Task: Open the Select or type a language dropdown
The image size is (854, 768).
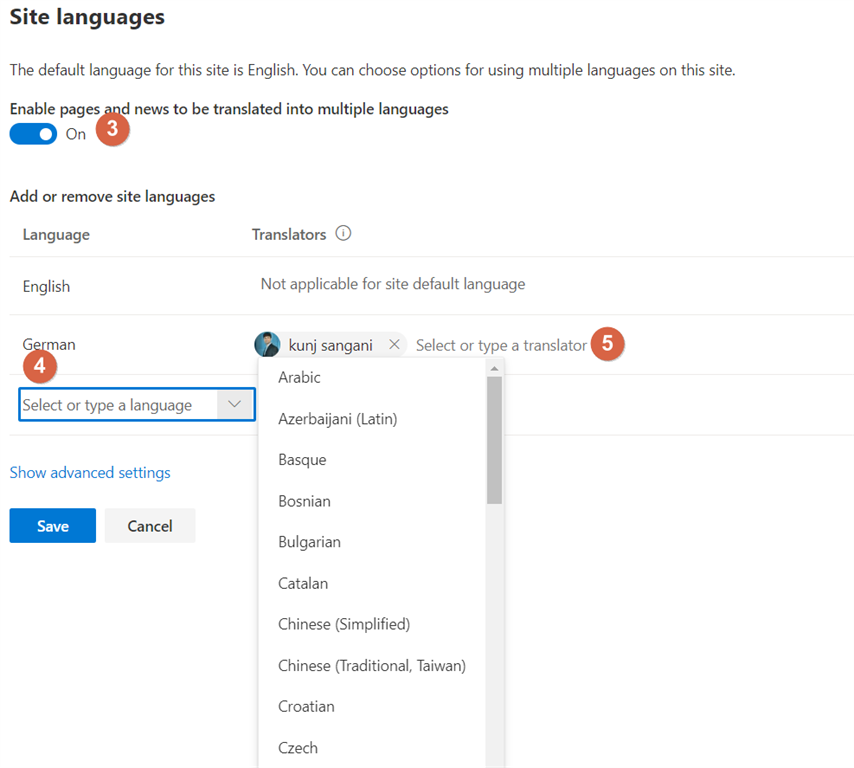Action: [120, 404]
